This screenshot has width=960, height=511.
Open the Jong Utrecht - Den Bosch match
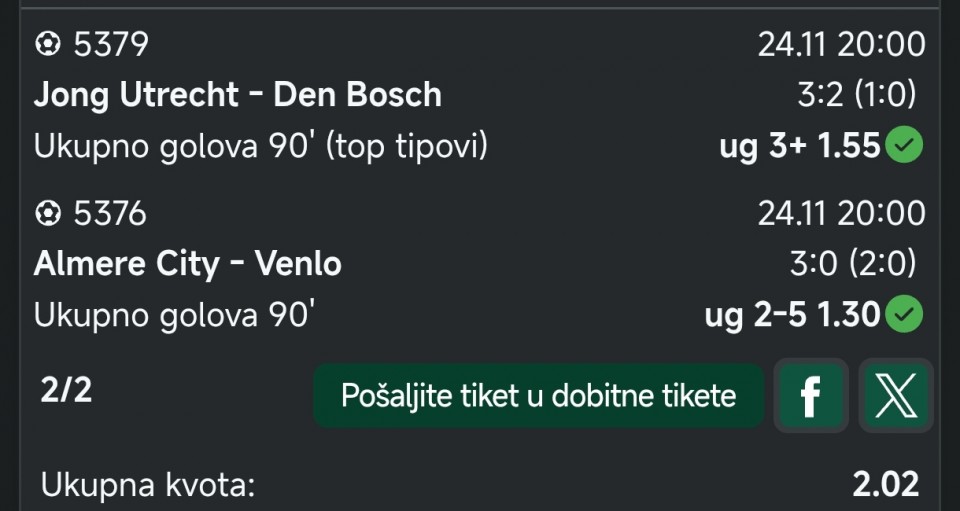237,95
